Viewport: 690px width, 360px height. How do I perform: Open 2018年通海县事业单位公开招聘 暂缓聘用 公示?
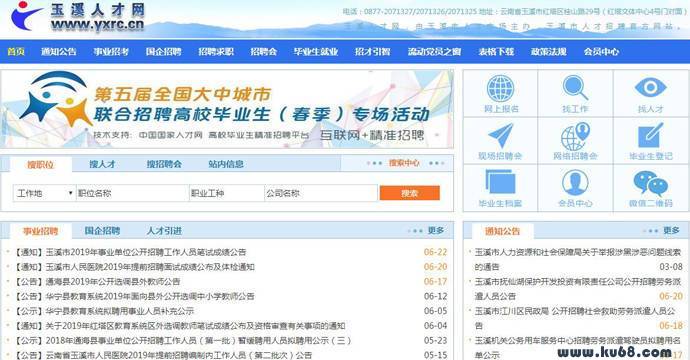click(x=183, y=341)
